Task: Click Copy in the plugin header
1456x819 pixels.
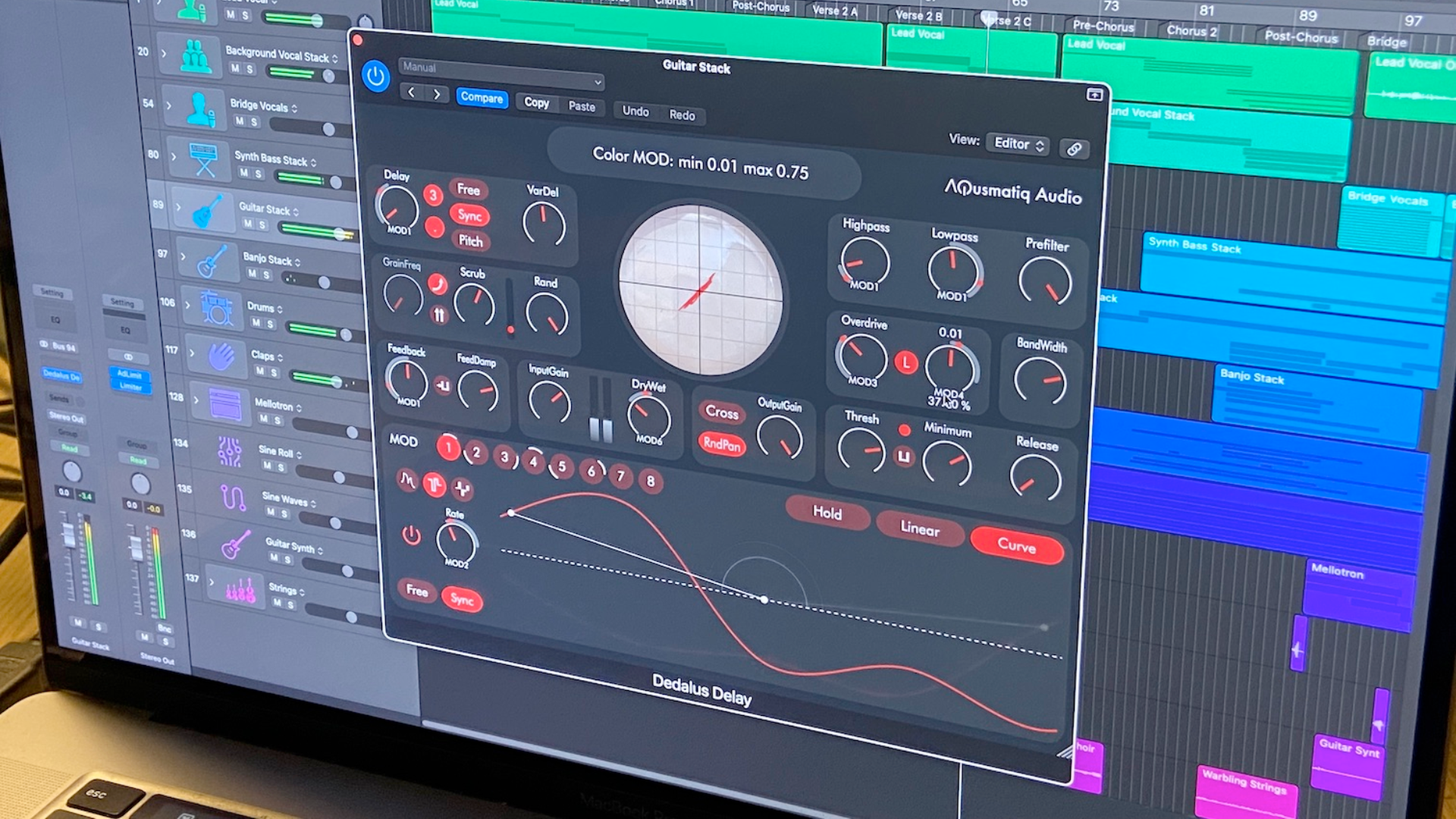Action: [536, 103]
